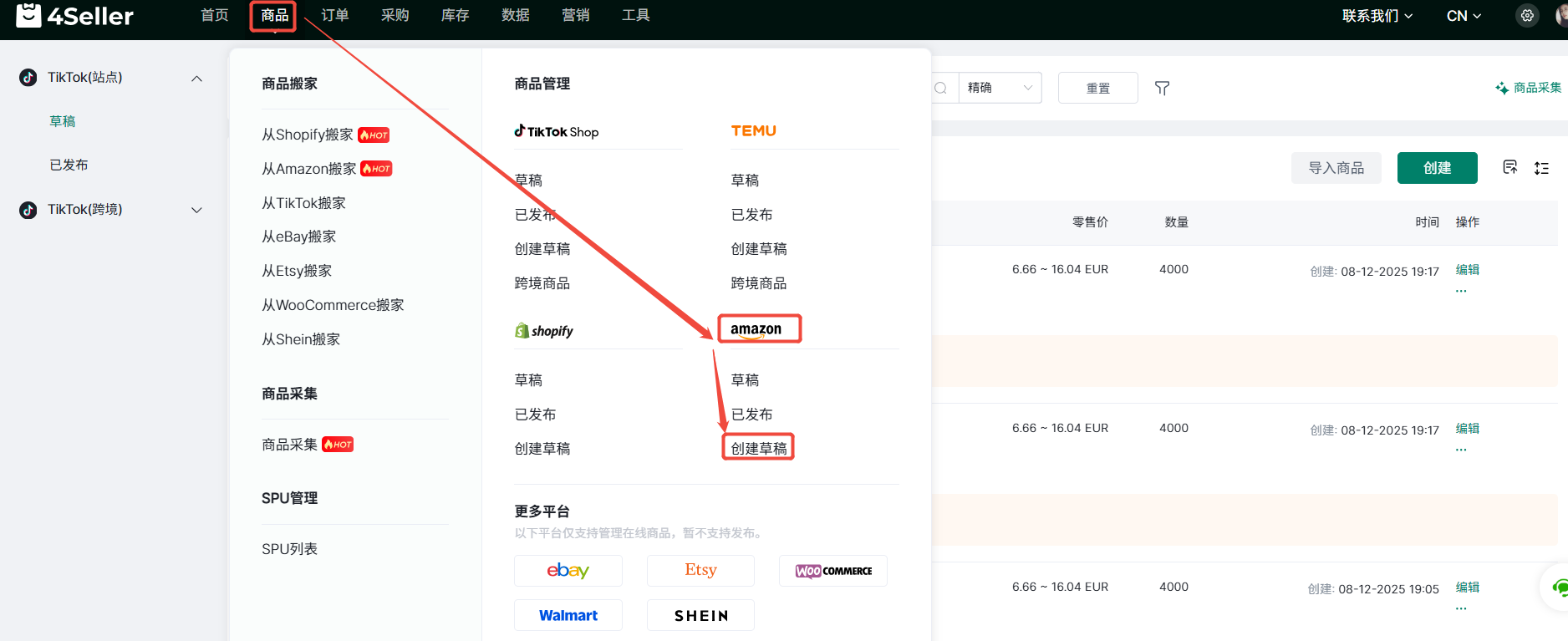The height and width of the screenshot is (641, 1568).
Task: Open the 采购 top menu
Action: click(x=395, y=15)
